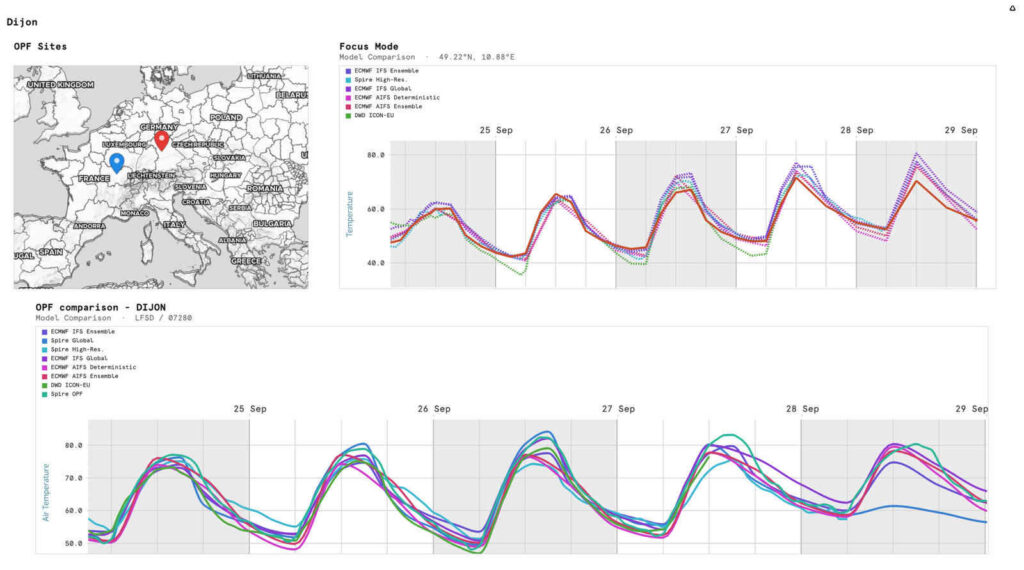Click the Temperature axis label in Focus Mode

coord(349,214)
